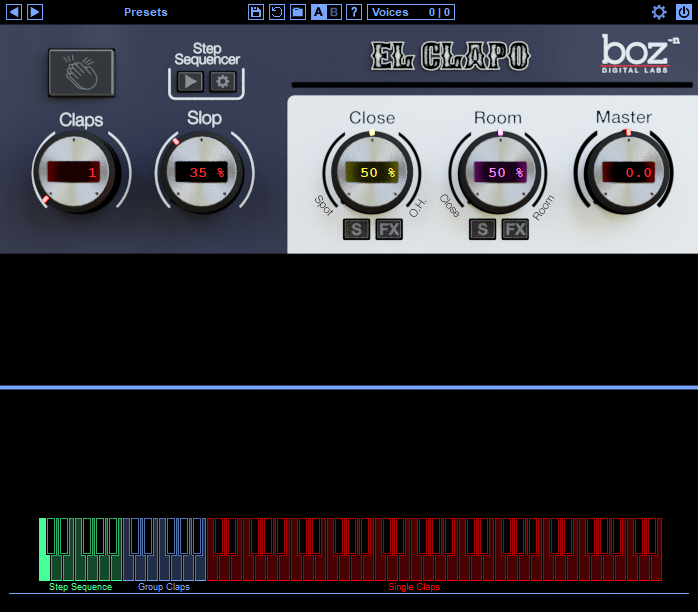The width and height of the screenshot is (698, 612).
Task: Go to next preset arrow
Action: tap(35, 12)
